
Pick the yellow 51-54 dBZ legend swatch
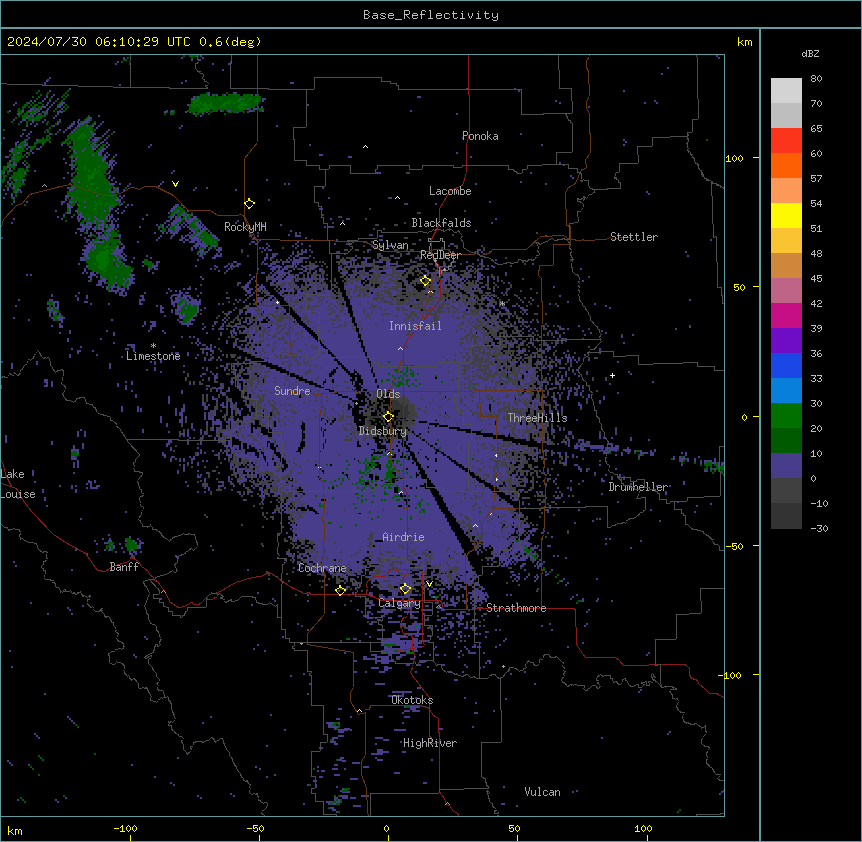click(786, 216)
